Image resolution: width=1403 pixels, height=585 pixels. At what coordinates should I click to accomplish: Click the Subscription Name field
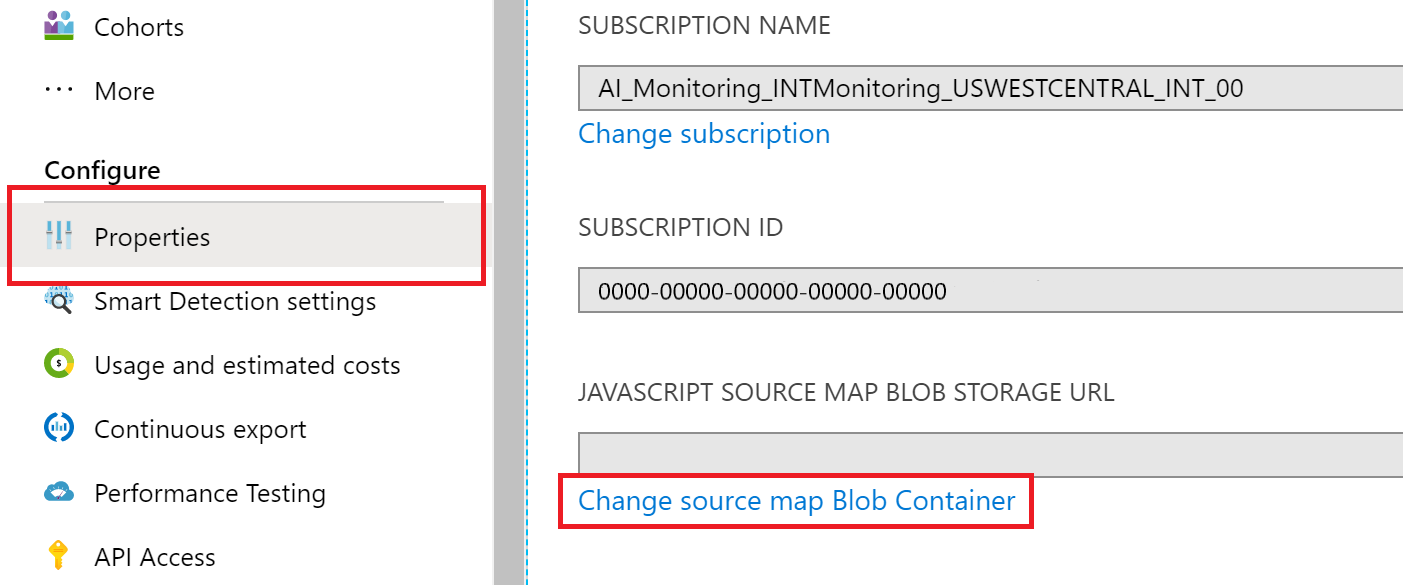click(990, 88)
